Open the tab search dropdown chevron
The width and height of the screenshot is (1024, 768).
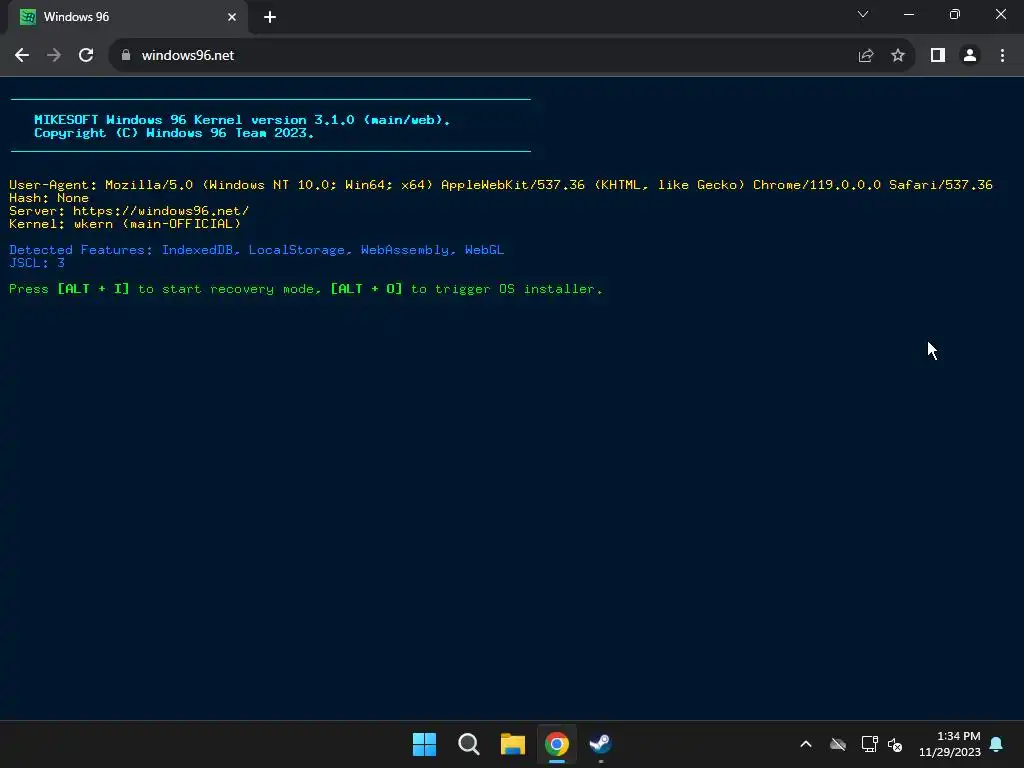pyautogui.click(x=863, y=14)
